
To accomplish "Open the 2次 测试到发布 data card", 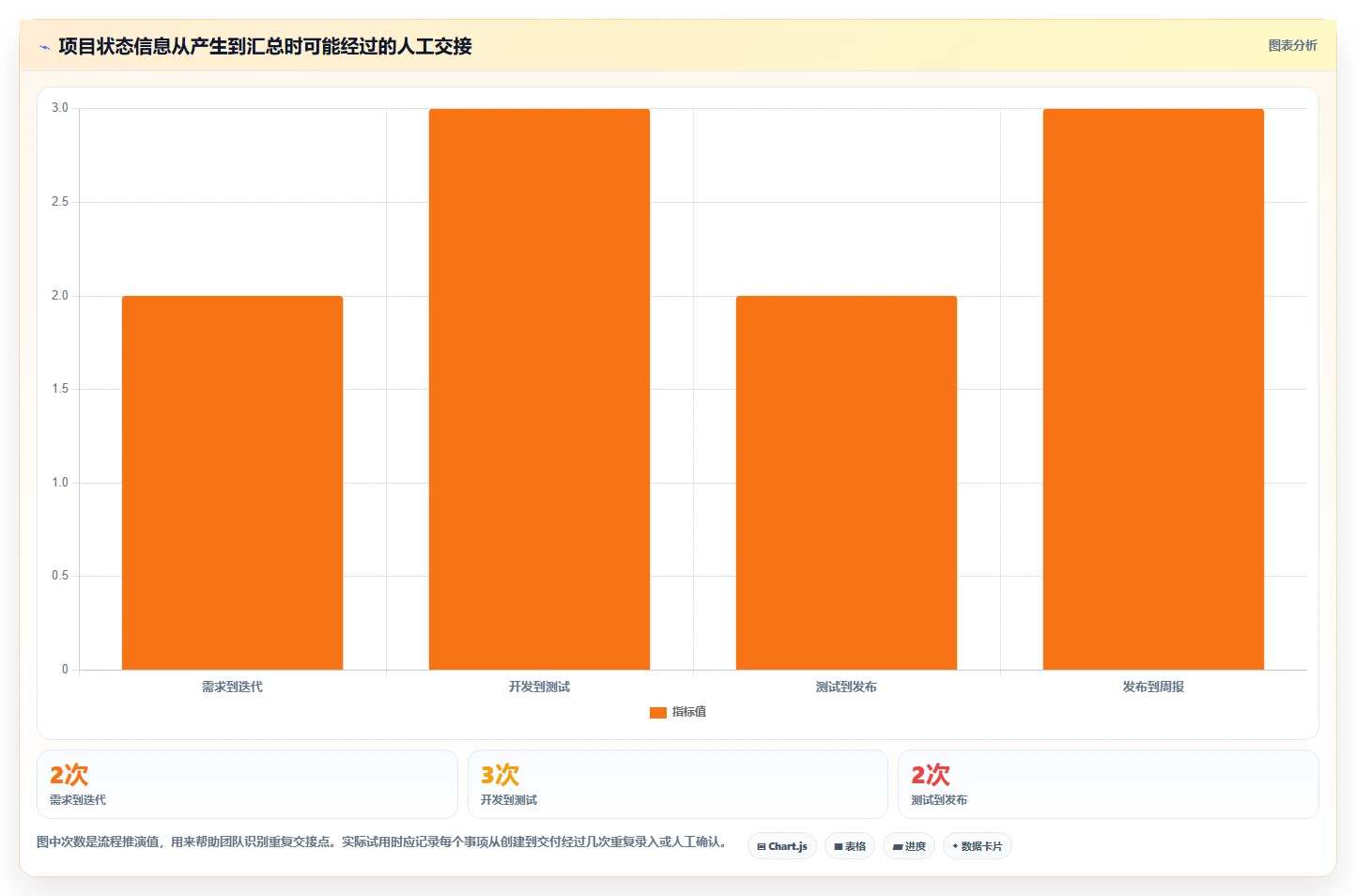I will pos(1108,784).
